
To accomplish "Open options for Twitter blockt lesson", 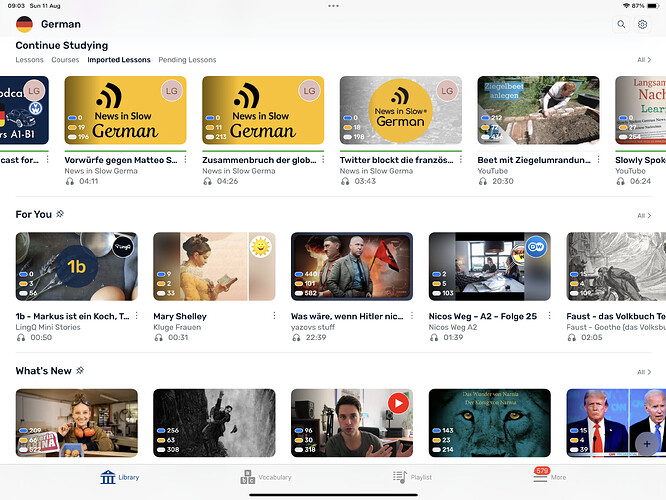I will click(461, 159).
